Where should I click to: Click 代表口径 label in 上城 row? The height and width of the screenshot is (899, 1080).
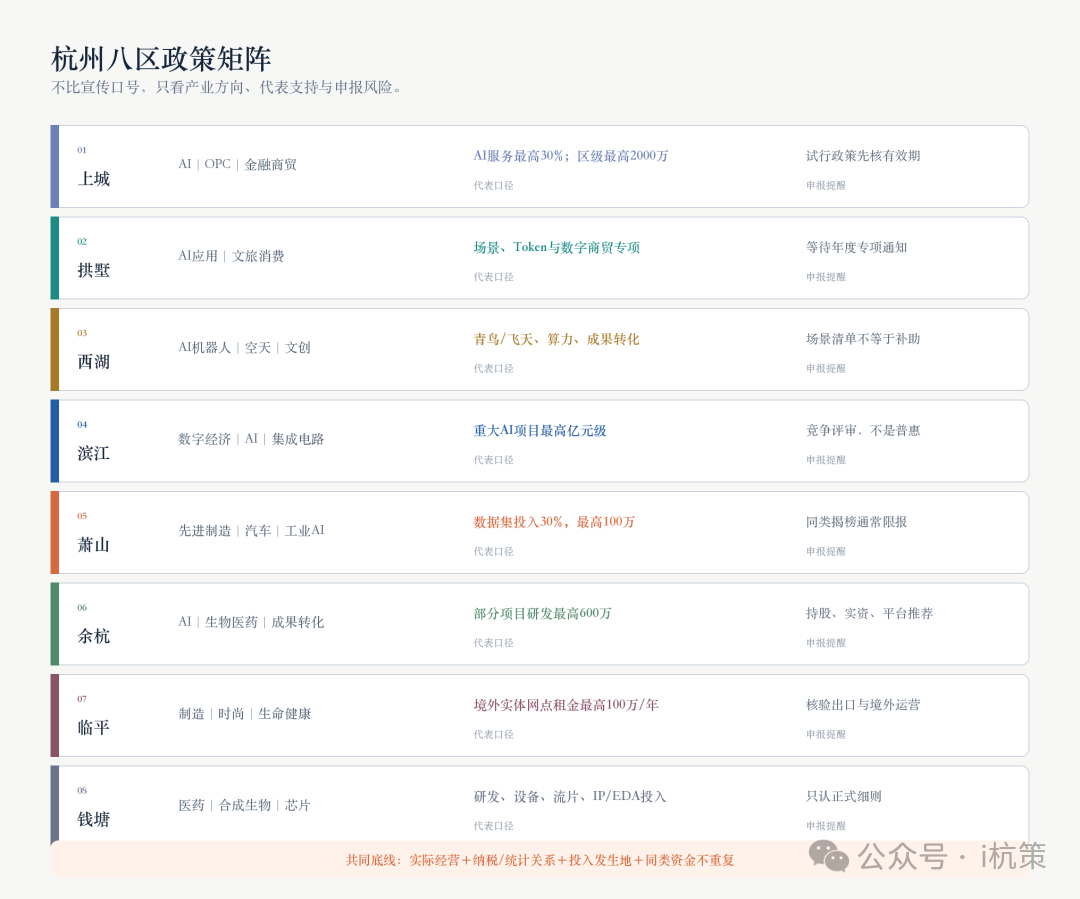click(493, 186)
